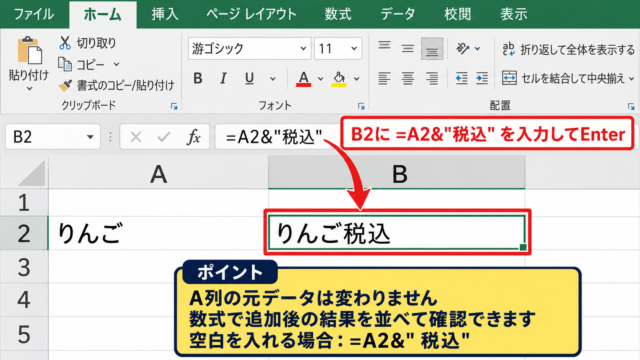Click the select all corner triangle
The width and height of the screenshot is (640, 360).
[x=31, y=173]
